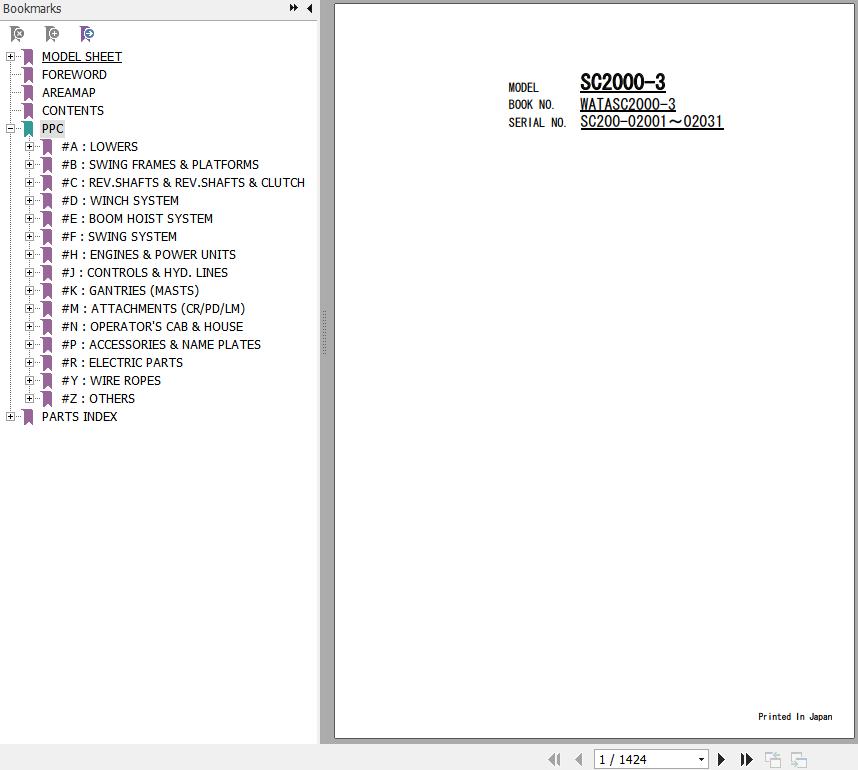Click the #P : ACCESSORIES ribbon icon

[x=48, y=345]
